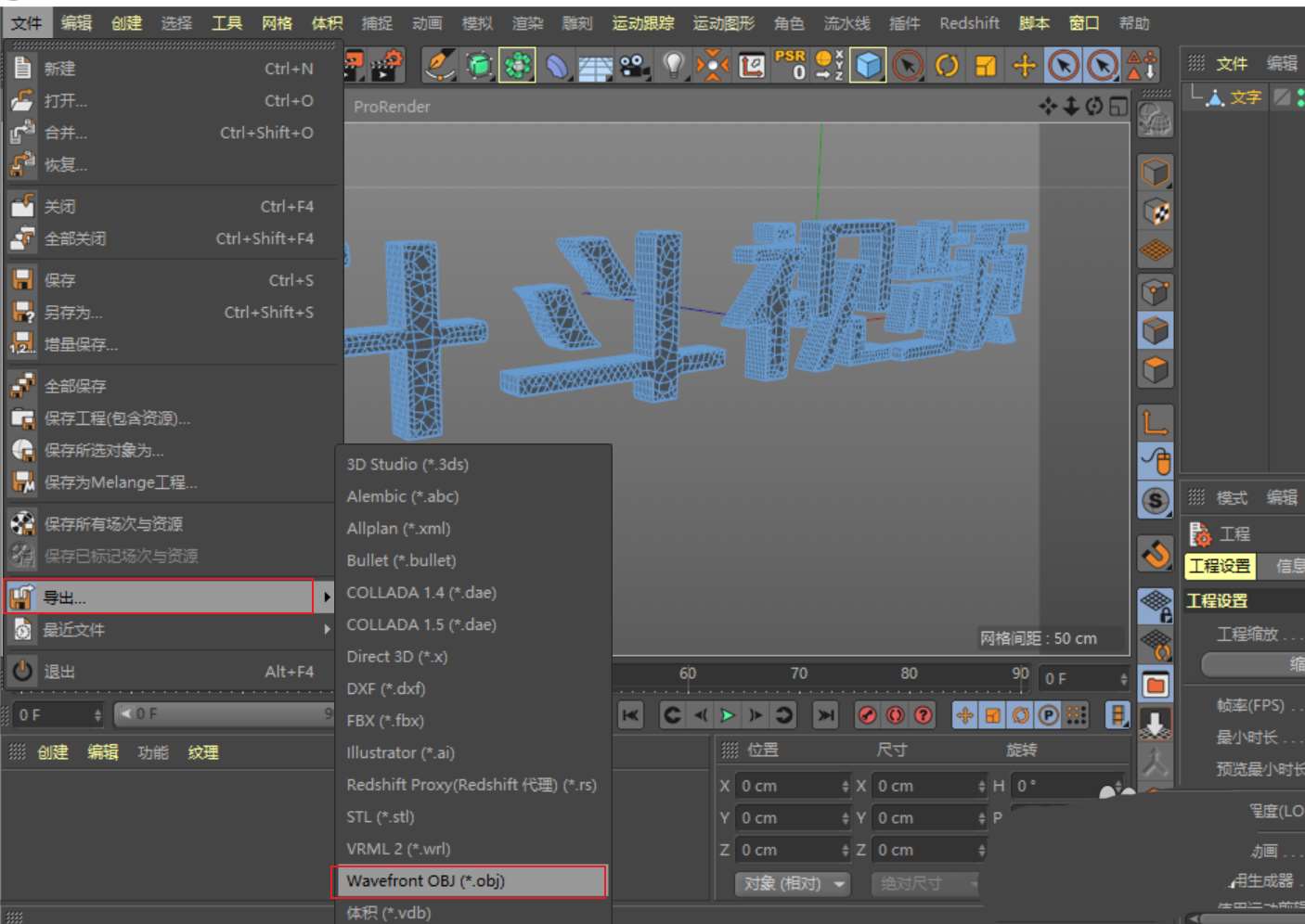The height and width of the screenshot is (924, 1305).
Task: Open the 对象 (相对) dropdown
Action: 794,883
